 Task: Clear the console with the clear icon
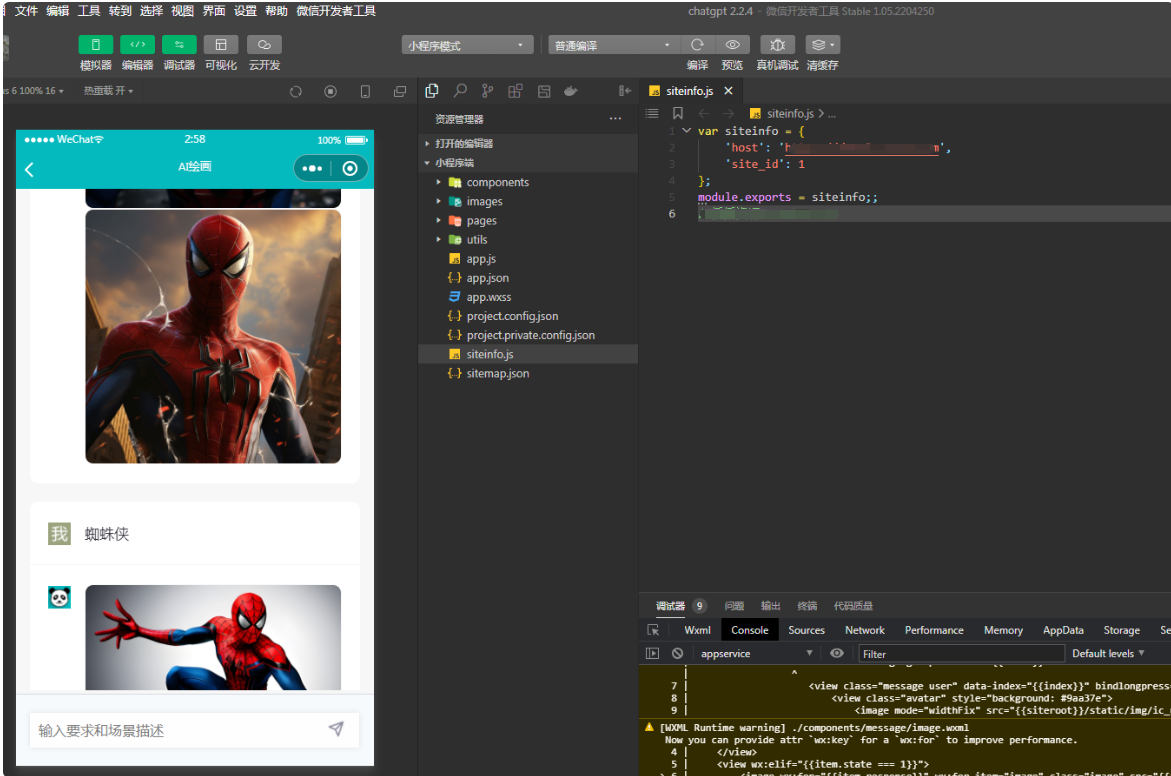677,653
